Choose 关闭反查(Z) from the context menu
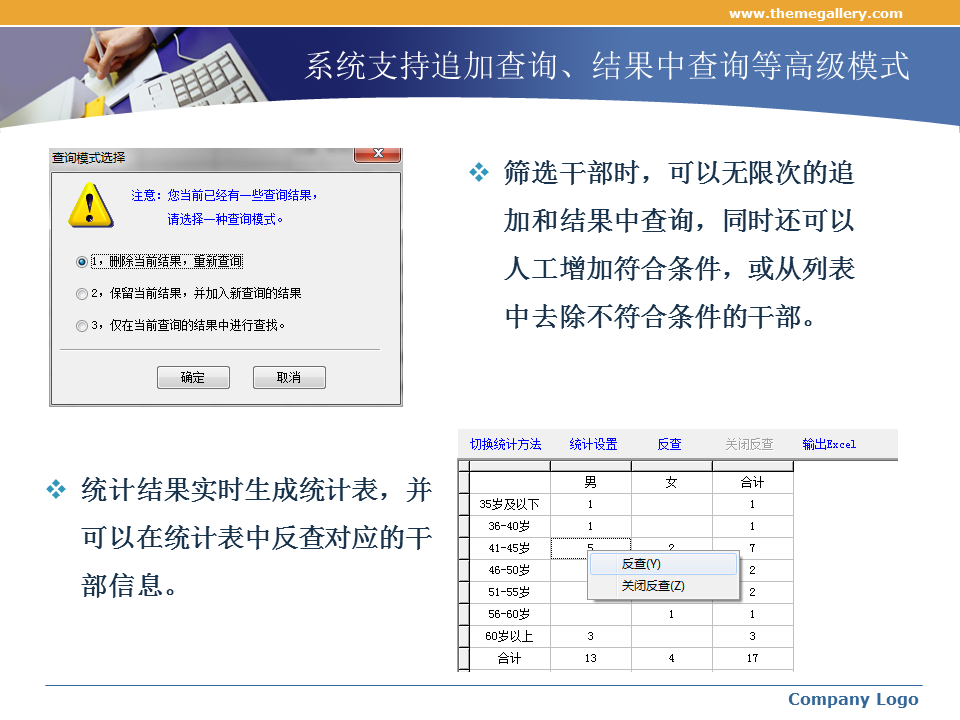 pyautogui.click(x=653, y=586)
